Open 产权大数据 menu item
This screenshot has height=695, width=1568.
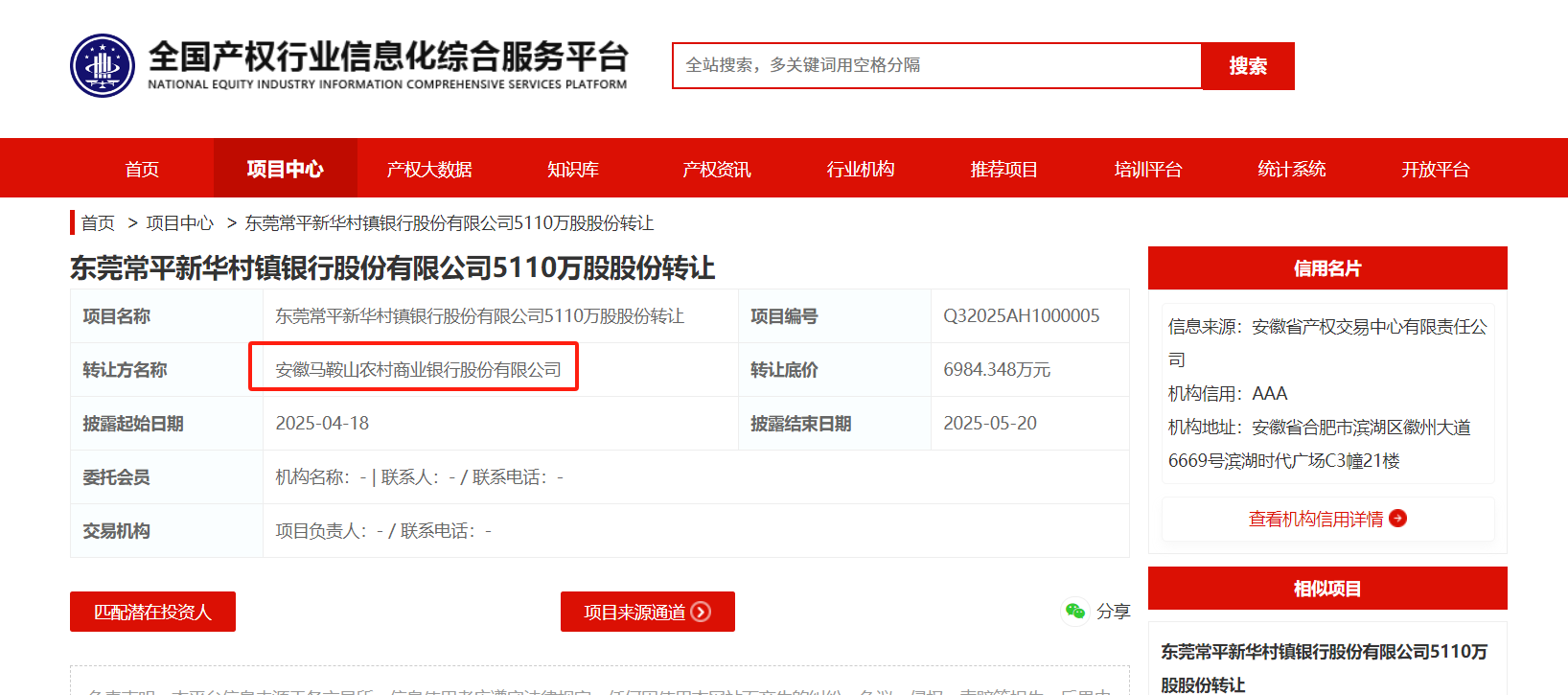click(429, 169)
